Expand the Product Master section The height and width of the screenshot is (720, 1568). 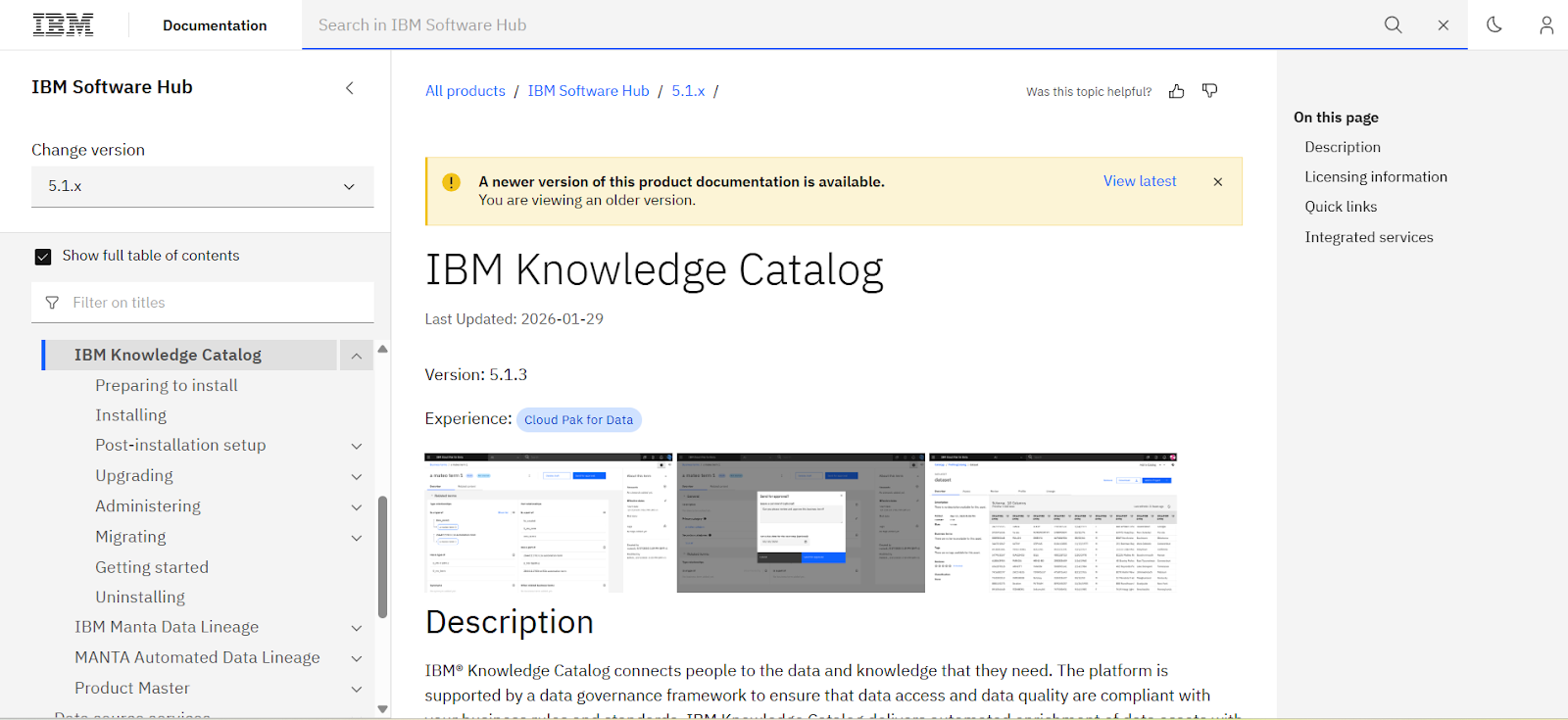(x=357, y=690)
